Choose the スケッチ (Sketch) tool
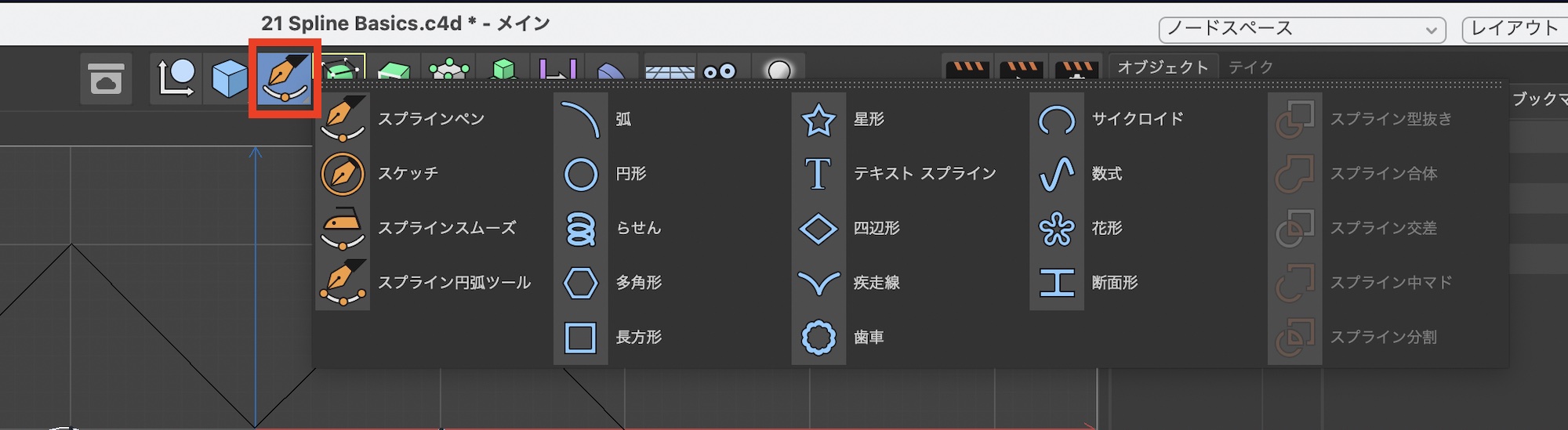This screenshot has width=1568, height=430. pos(408,174)
